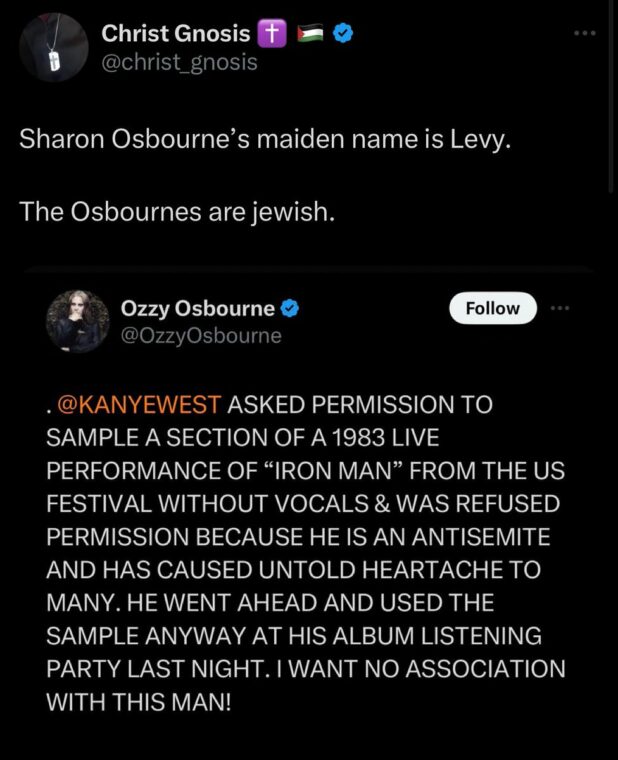Viewport: 618px width, 760px height.
Task: Click Christ Gnosis's profile avatar
Action: coord(53,48)
